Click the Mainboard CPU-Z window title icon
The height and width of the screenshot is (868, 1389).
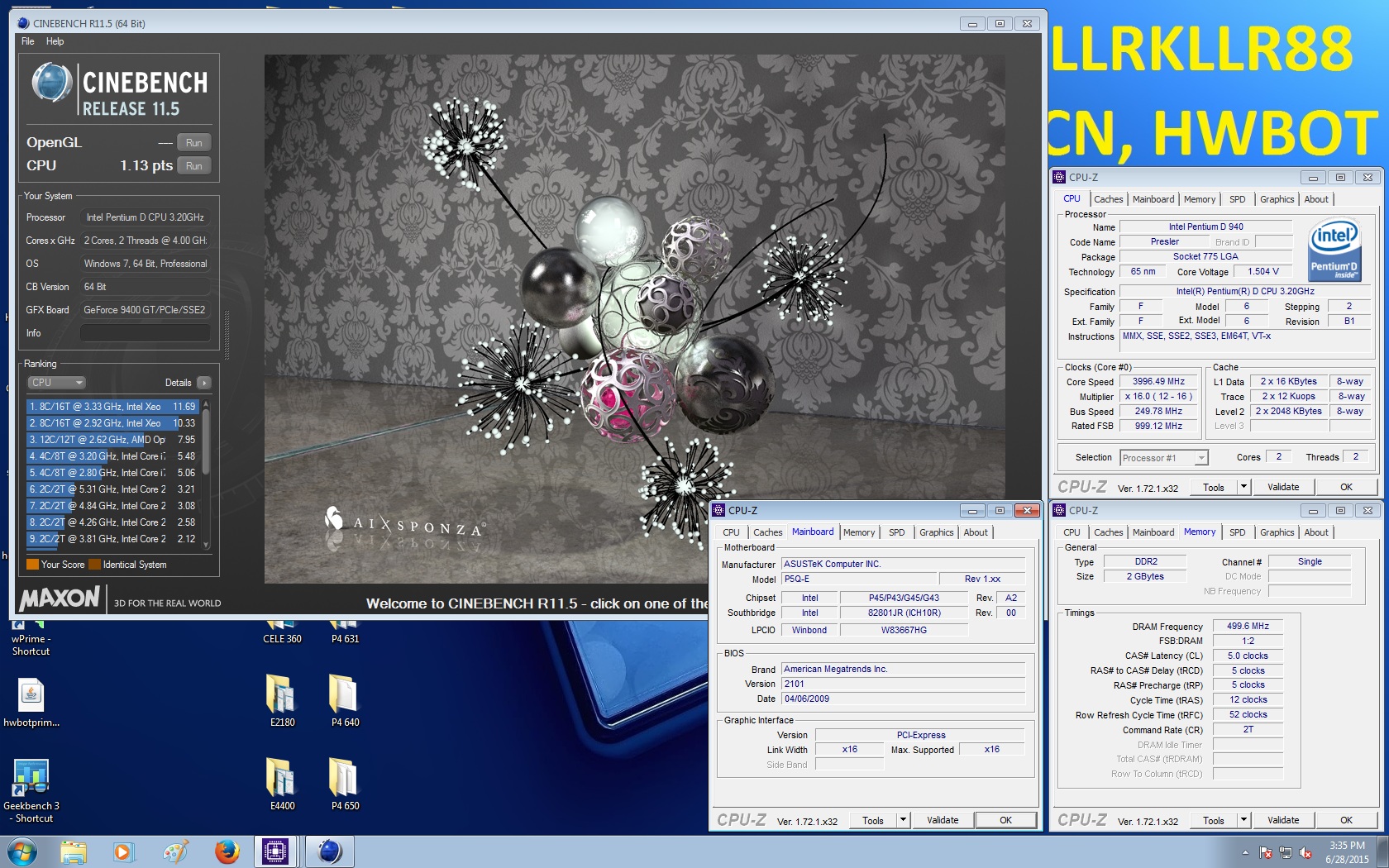[x=718, y=510]
